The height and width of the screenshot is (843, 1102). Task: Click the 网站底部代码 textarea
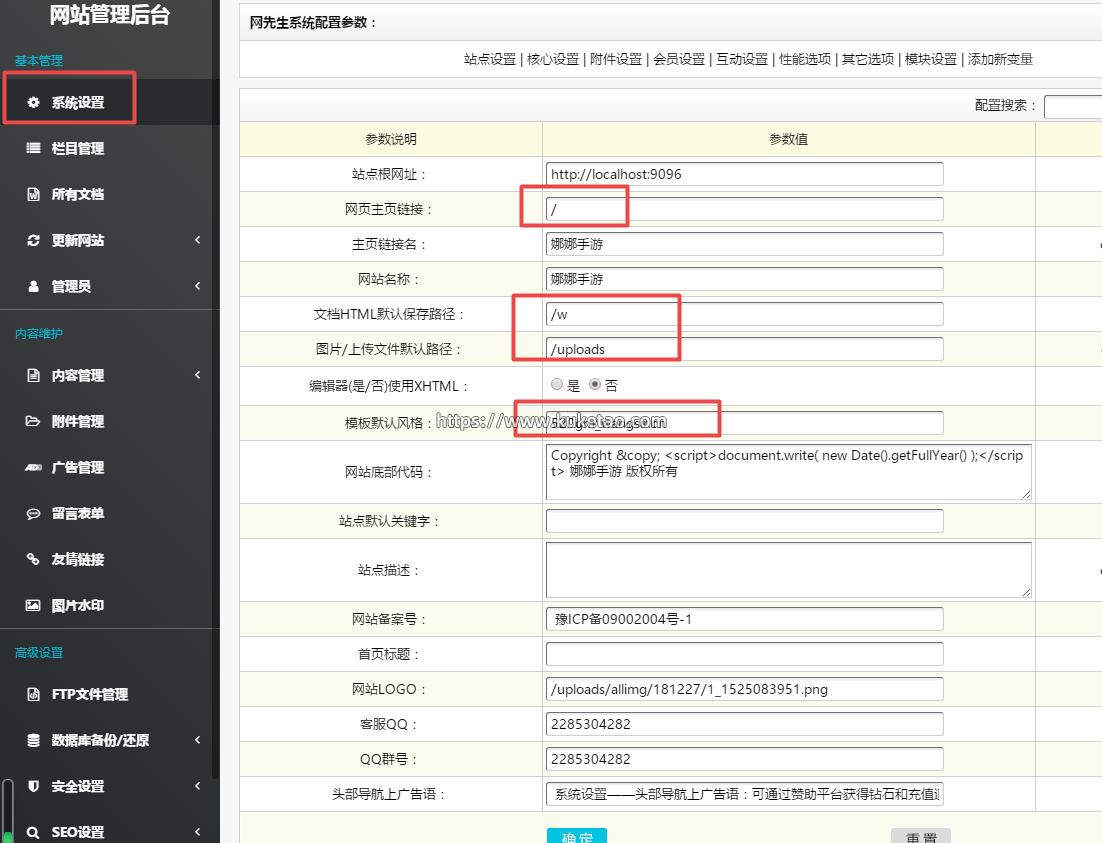tap(789, 472)
